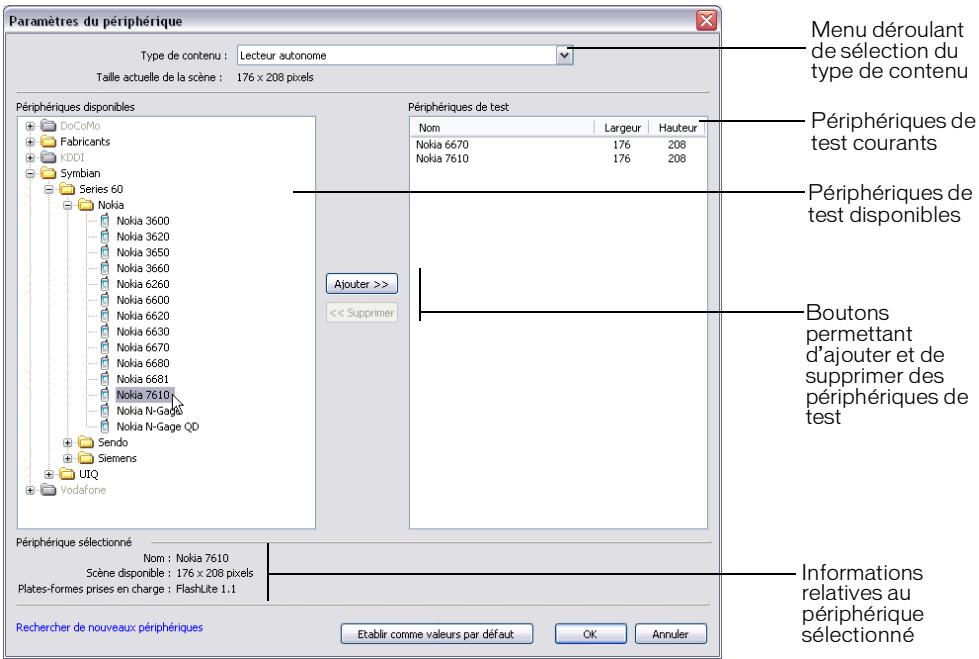Viewport: 979px width, 659px height.
Task: Click the Series 60 folder icon
Action: tap(67, 189)
